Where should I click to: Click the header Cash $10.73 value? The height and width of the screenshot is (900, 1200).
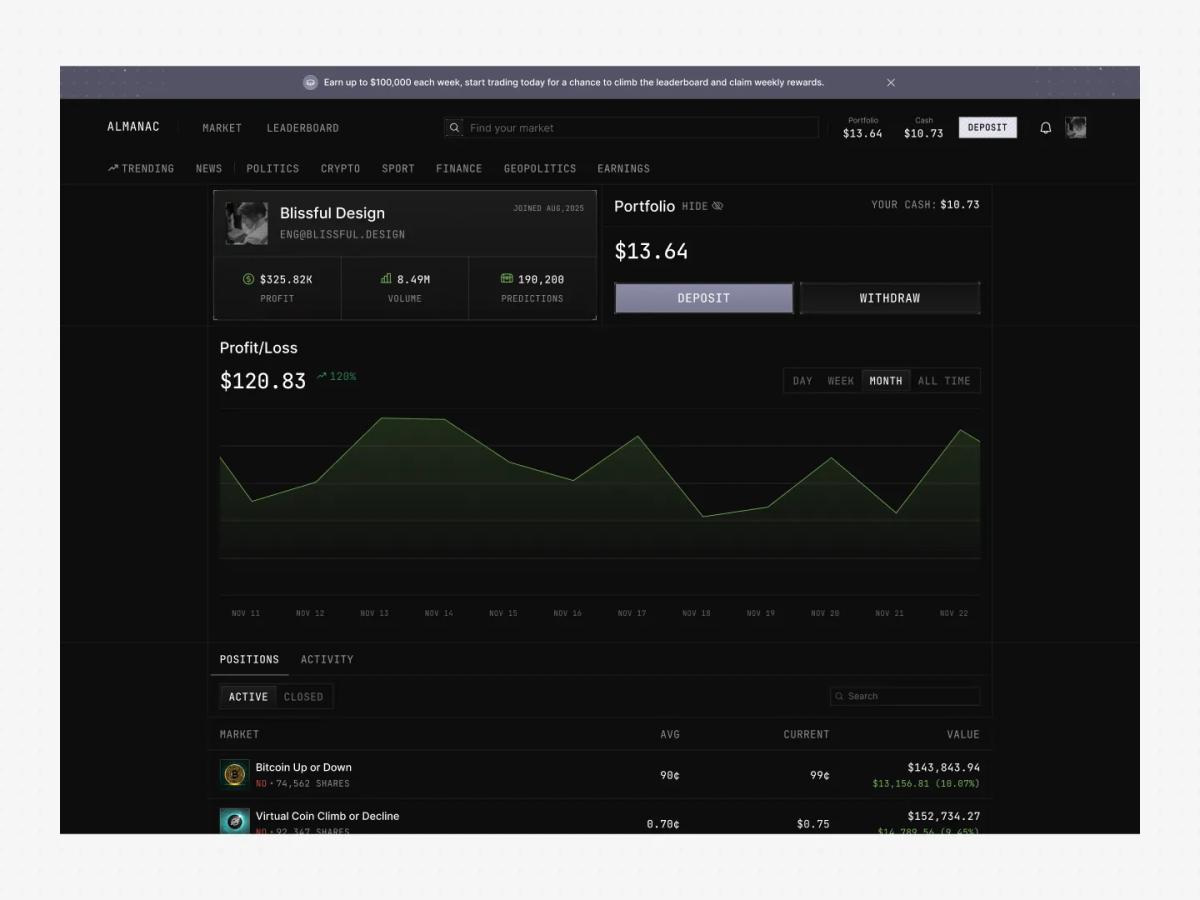(924, 133)
